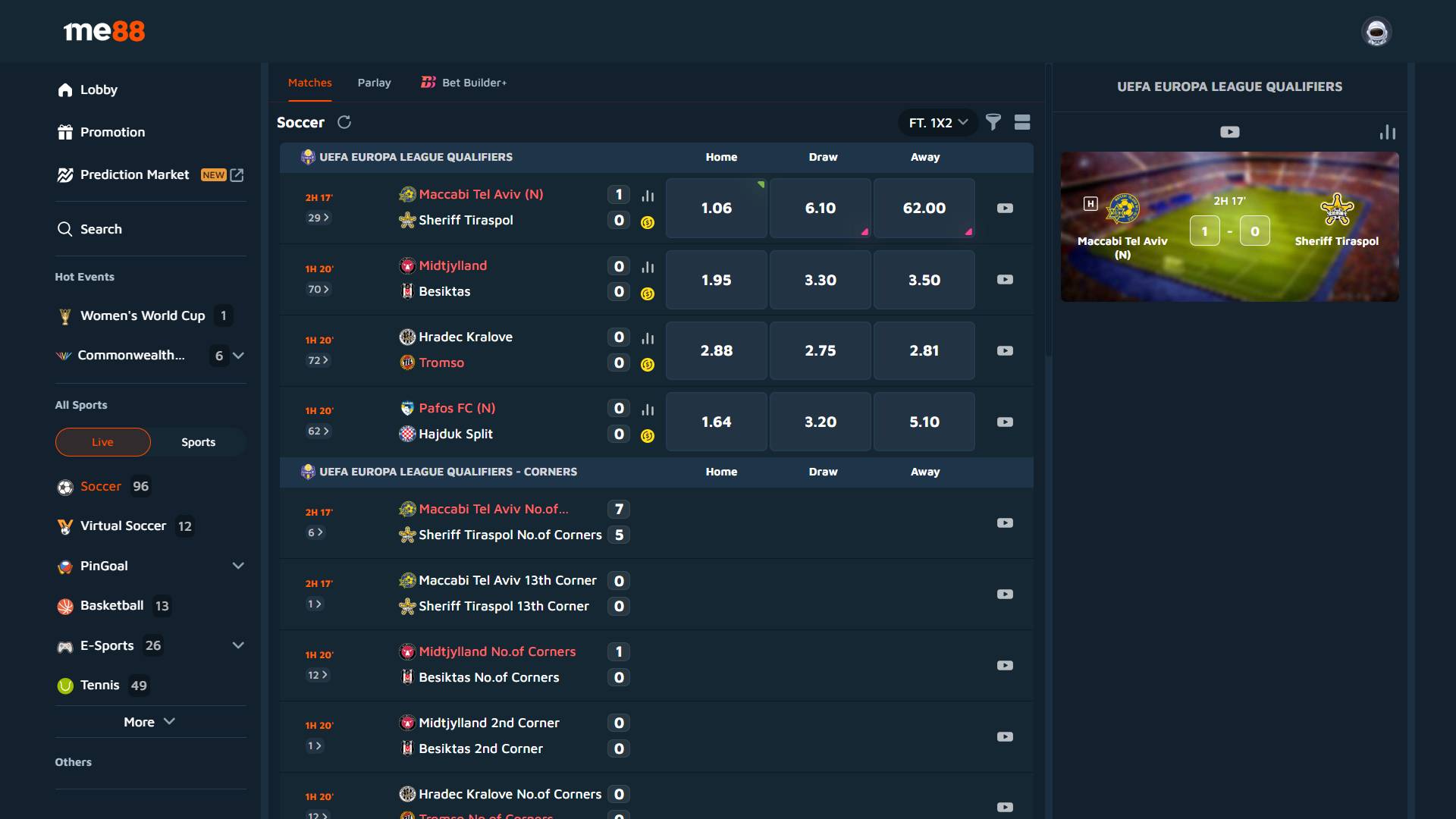This screenshot has width=1456, height=819.
Task: Open statistics icon in right match panel
Action: coord(1387,132)
